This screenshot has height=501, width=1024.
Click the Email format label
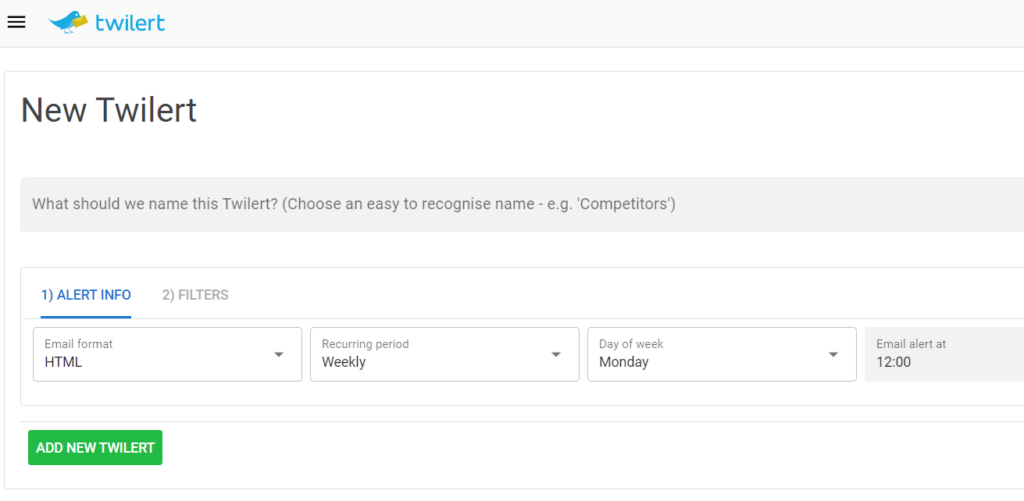(x=79, y=344)
